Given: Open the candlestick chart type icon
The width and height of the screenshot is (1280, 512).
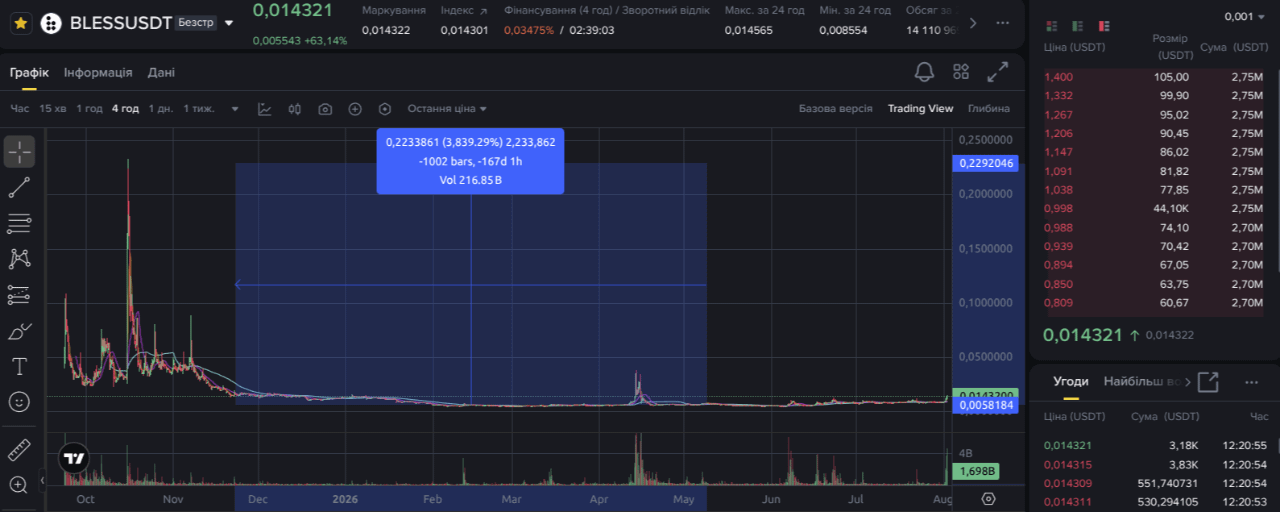Looking at the screenshot, I should [295, 109].
